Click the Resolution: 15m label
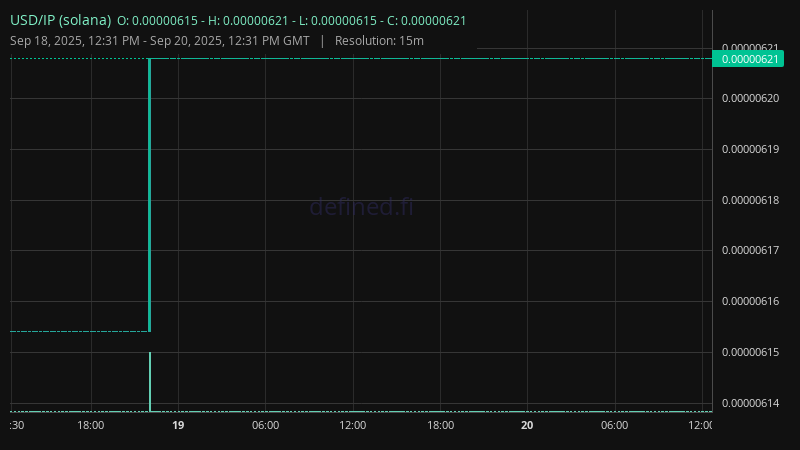 [x=379, y=41]
